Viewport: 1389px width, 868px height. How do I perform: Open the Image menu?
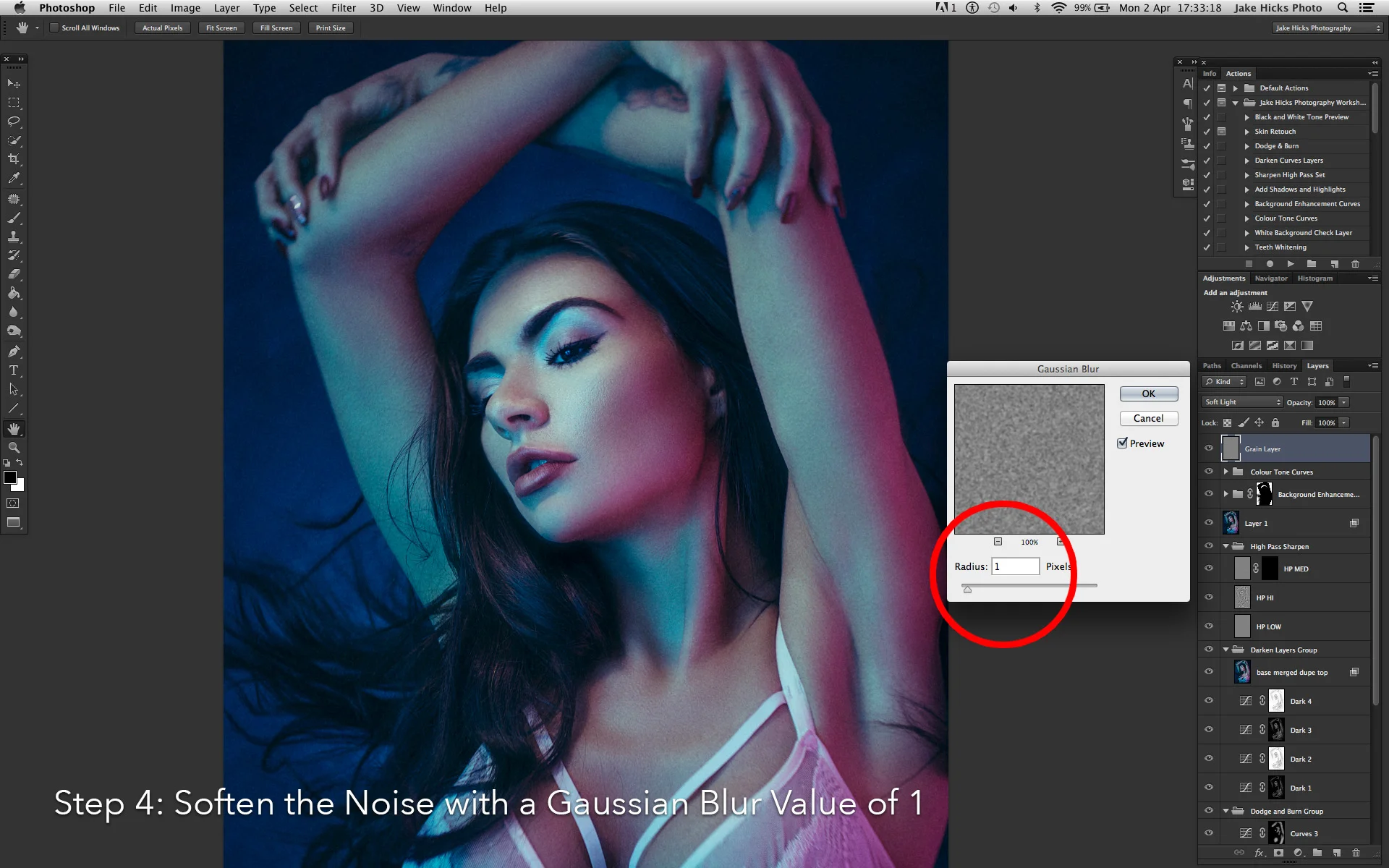click(x=185, y=8)
